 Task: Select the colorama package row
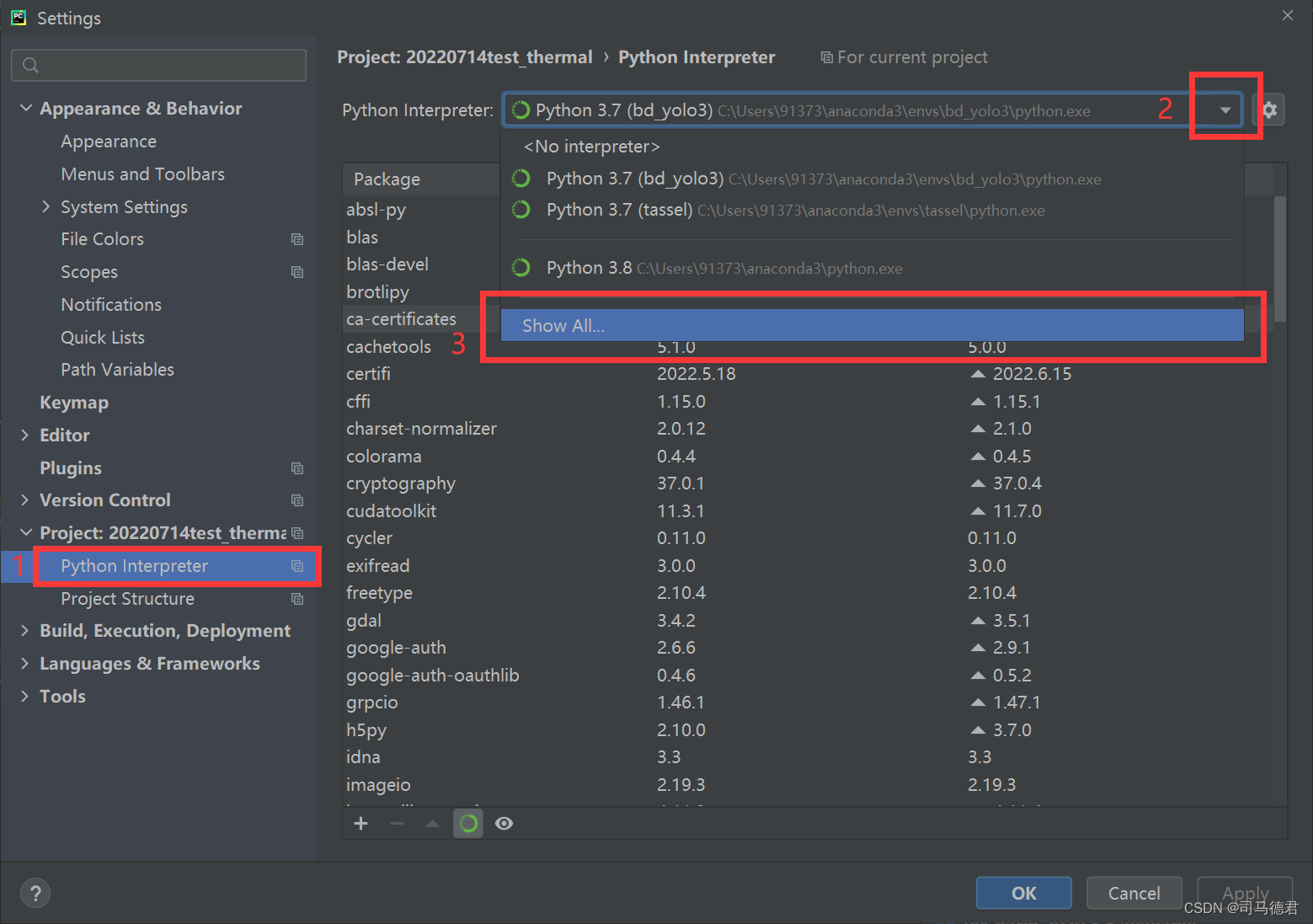(809, 457)
